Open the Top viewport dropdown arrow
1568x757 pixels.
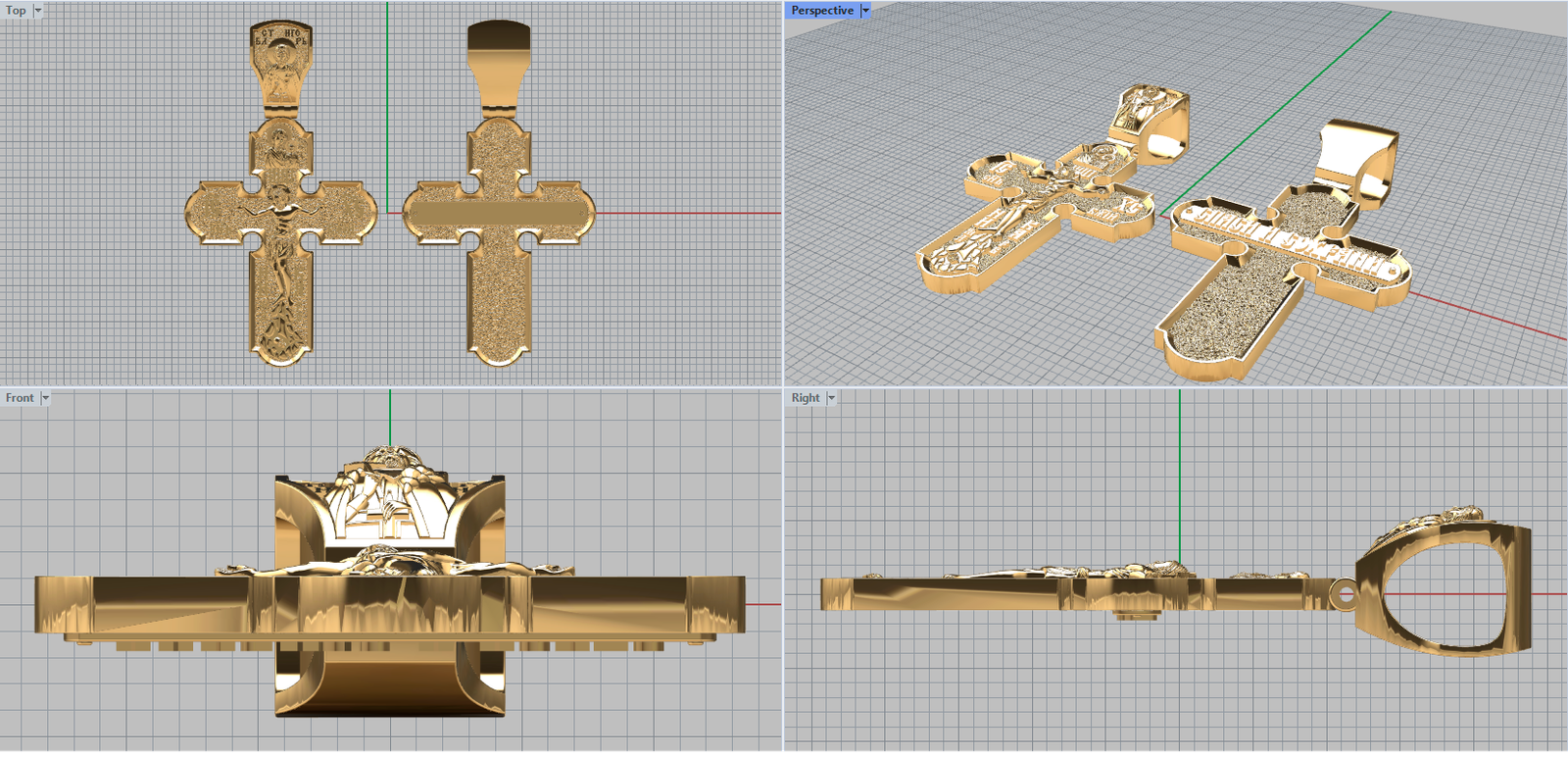pyautogui.click(x=38, y=11)
